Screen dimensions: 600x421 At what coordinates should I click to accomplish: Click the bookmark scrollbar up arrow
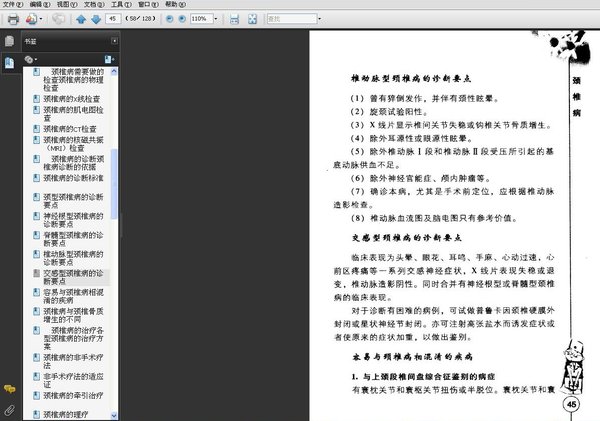(x=114, y=72)
